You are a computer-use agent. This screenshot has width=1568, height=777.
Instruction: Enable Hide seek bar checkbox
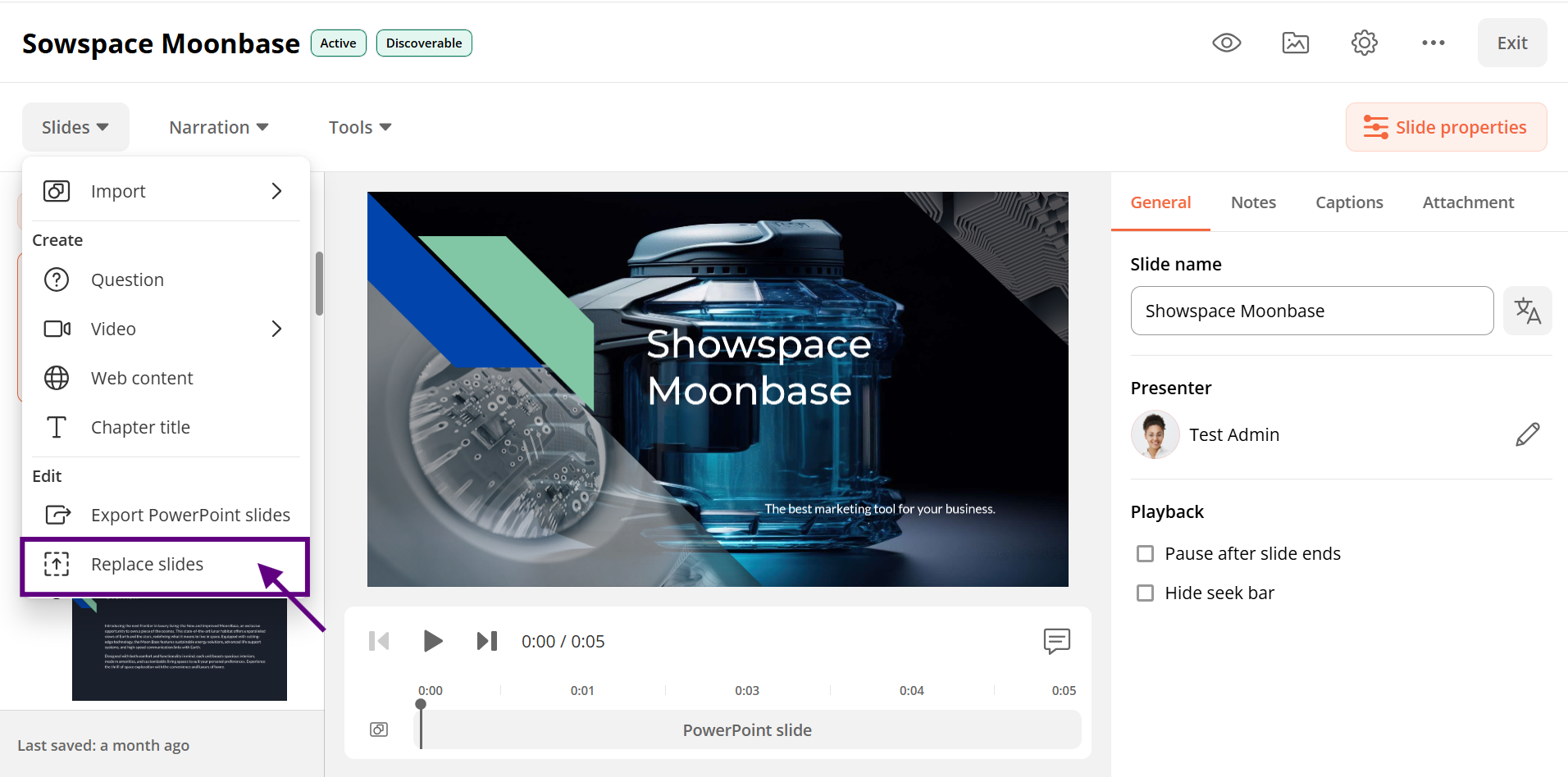1145,593
